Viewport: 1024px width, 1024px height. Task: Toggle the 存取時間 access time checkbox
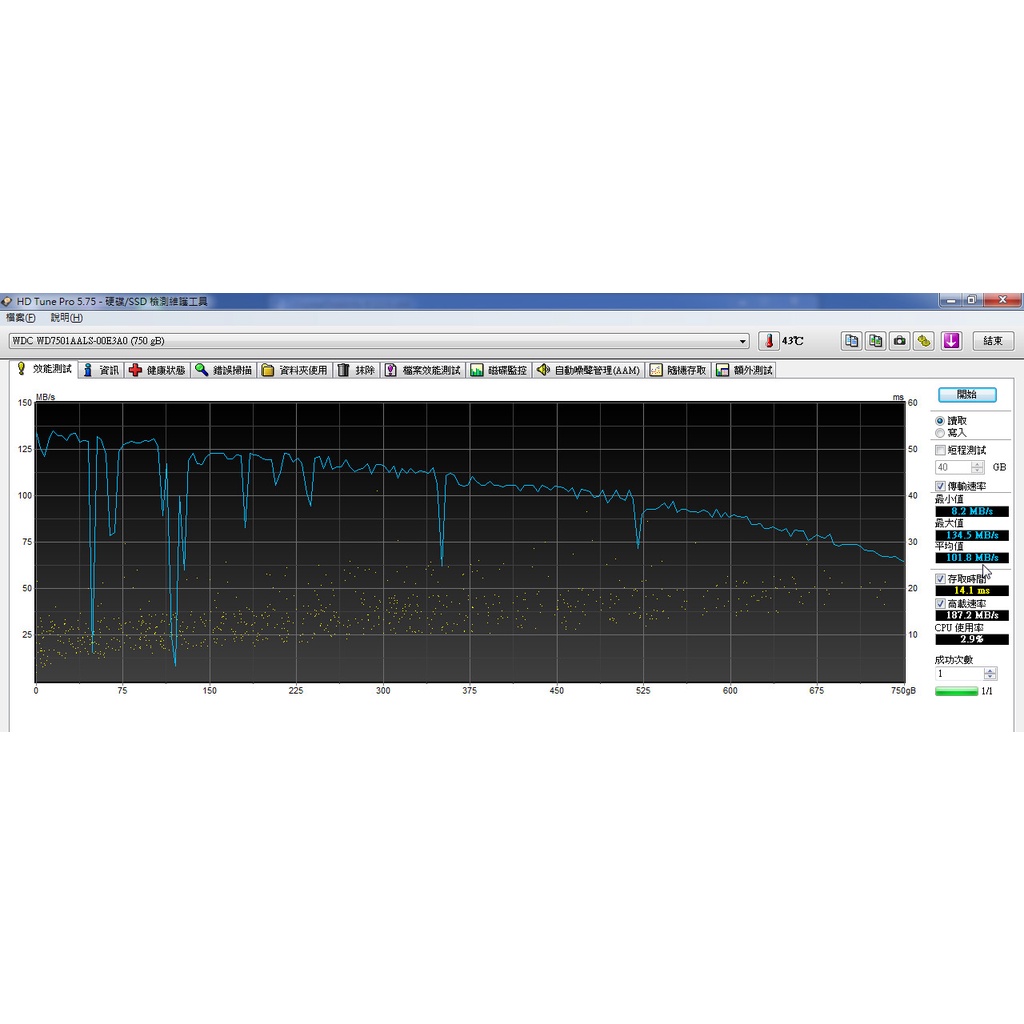(940, 579)
